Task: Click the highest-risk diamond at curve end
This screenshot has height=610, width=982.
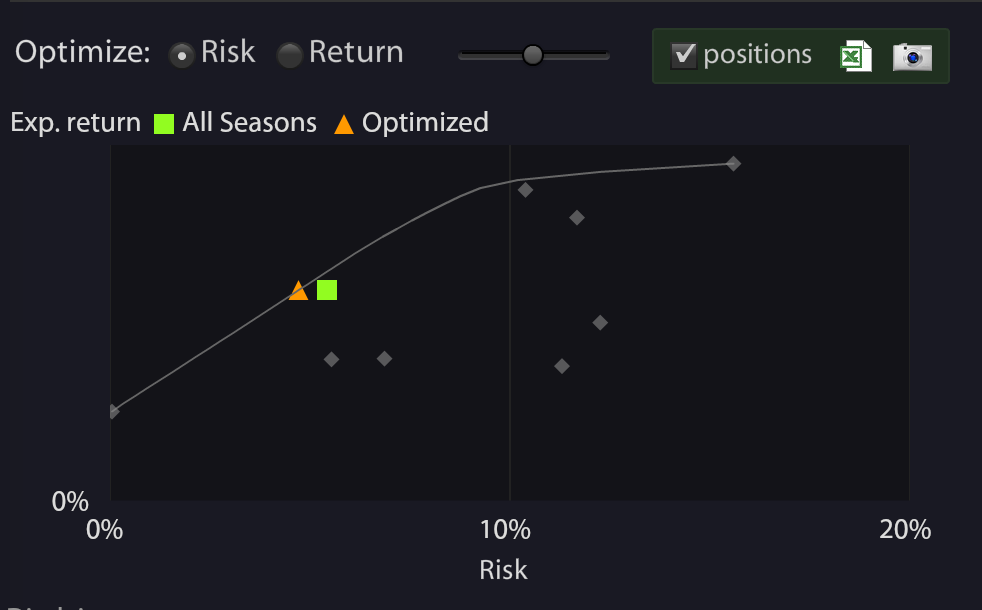Action: coord(733,164)
